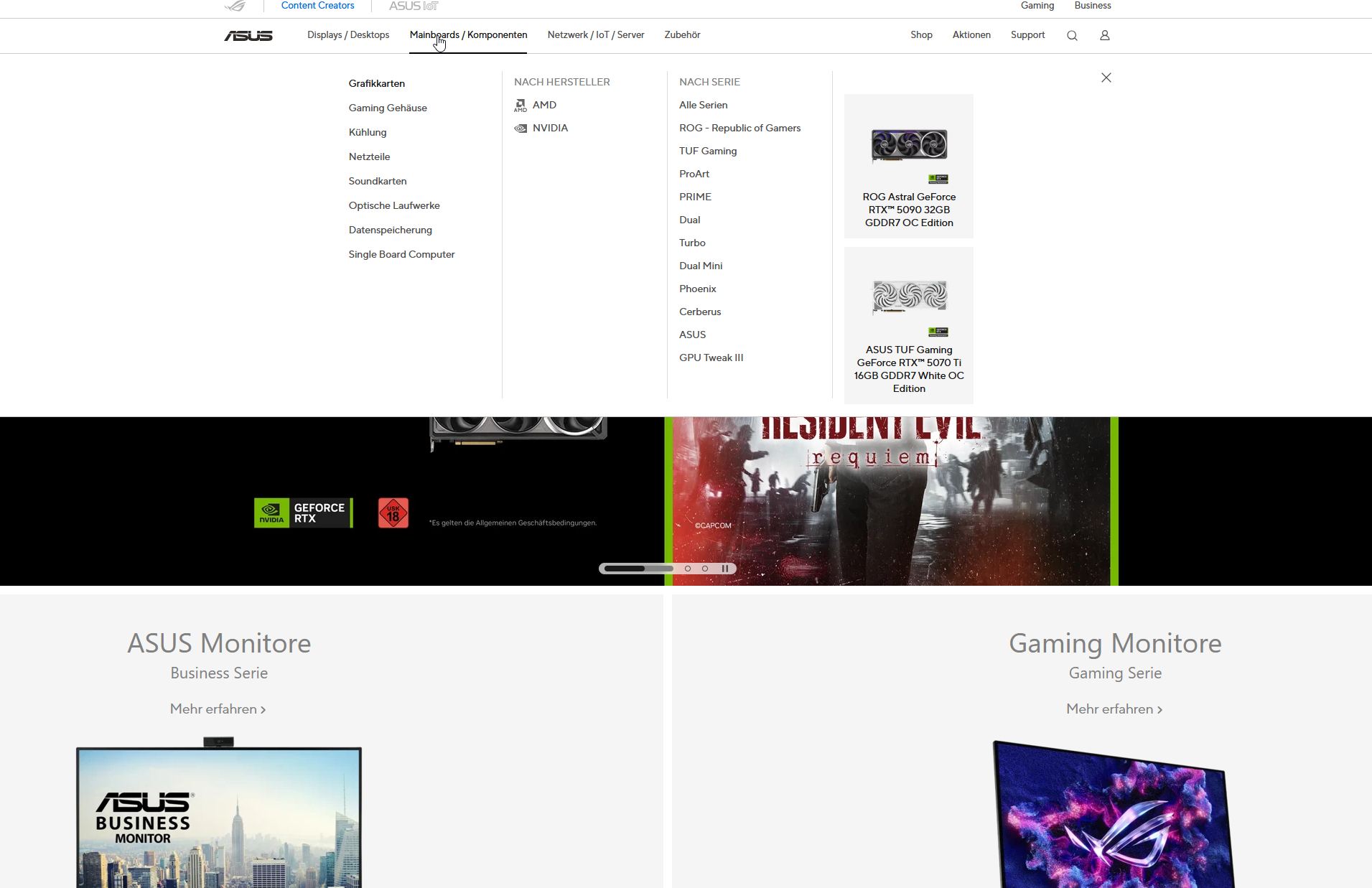
Task: Click the AMD logo icon
Action: pos(521,106)
